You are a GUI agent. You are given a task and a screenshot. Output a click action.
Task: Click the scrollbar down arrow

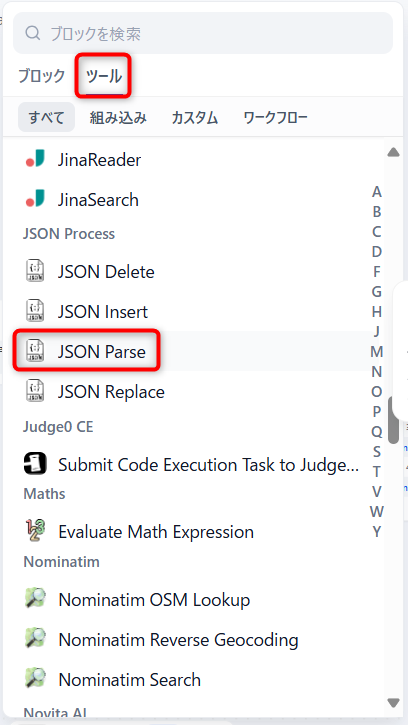click(x=393, y=703)
